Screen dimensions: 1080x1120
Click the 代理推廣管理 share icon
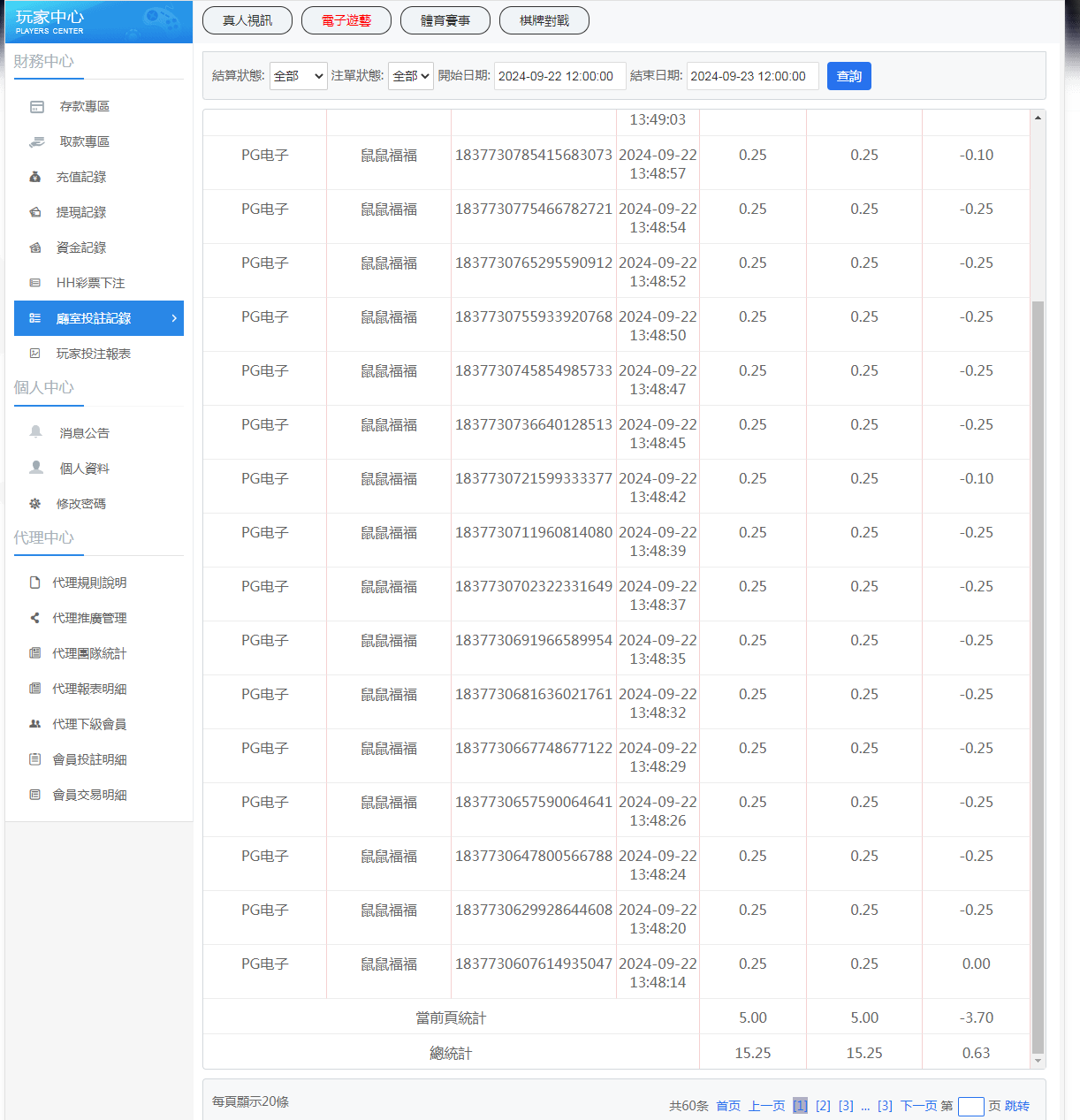click(35, 619)
